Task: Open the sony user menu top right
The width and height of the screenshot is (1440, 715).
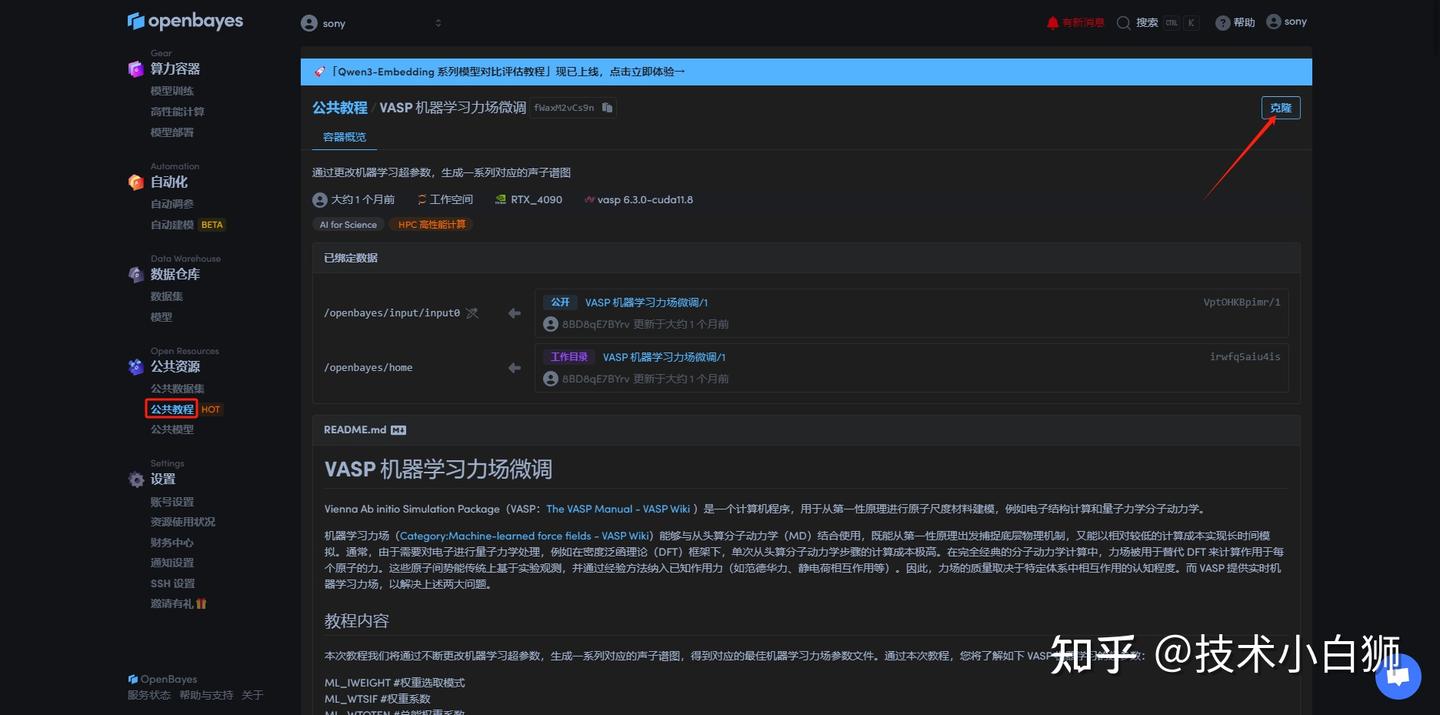Action: click(1286, 21)
